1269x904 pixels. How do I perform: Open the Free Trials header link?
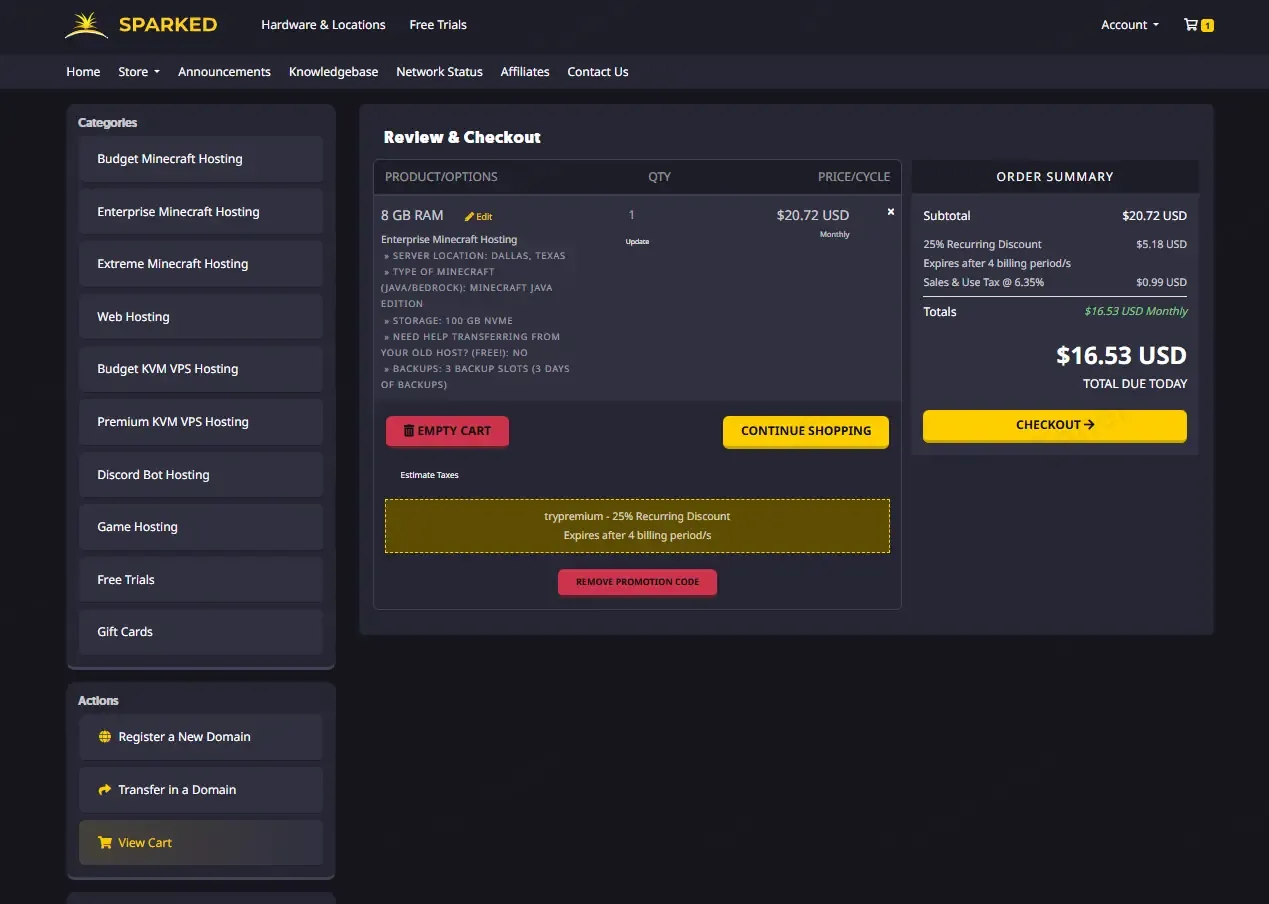click(438, 25)
